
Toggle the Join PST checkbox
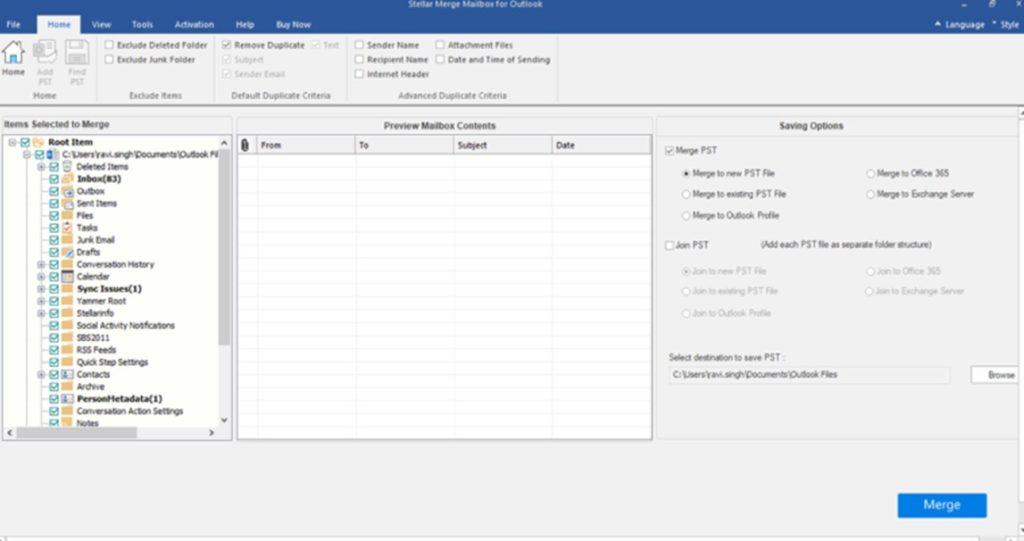click(670, 245)
